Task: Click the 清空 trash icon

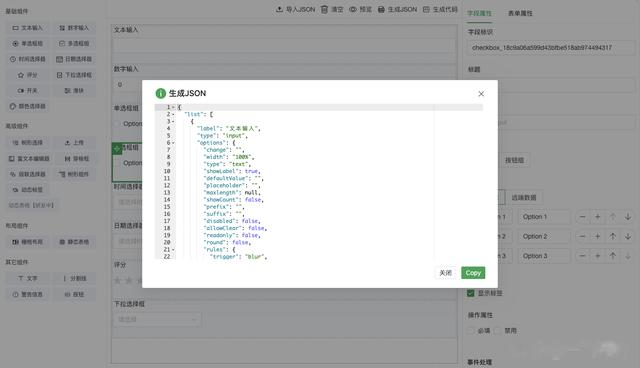Action: tap(324, 9)
